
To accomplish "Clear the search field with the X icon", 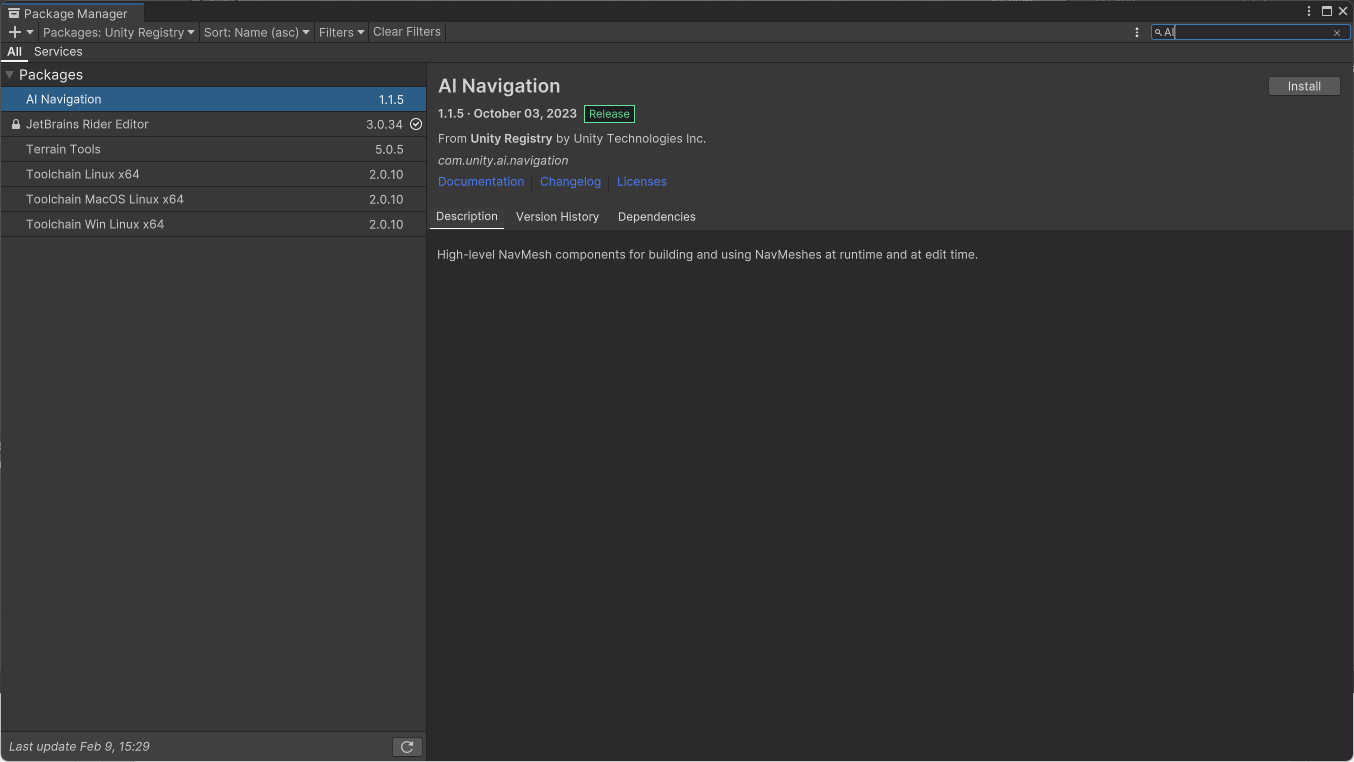I will (x=1337, y=33).
